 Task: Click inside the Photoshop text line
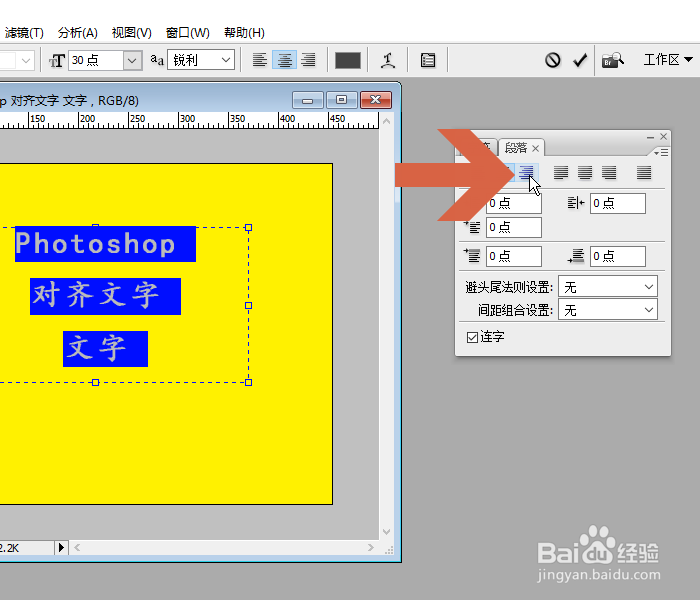tap(105, 244)
